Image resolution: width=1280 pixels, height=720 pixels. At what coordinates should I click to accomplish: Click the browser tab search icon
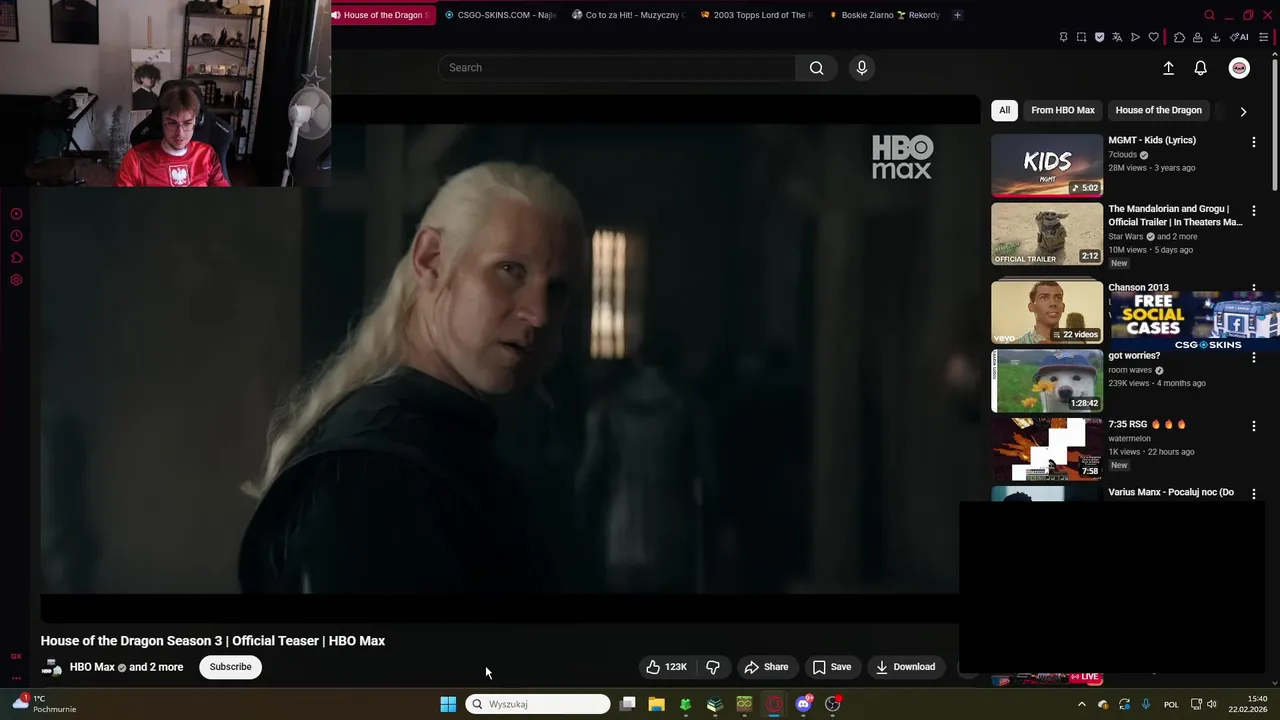pyautogui.click(x=1209, y=15)
